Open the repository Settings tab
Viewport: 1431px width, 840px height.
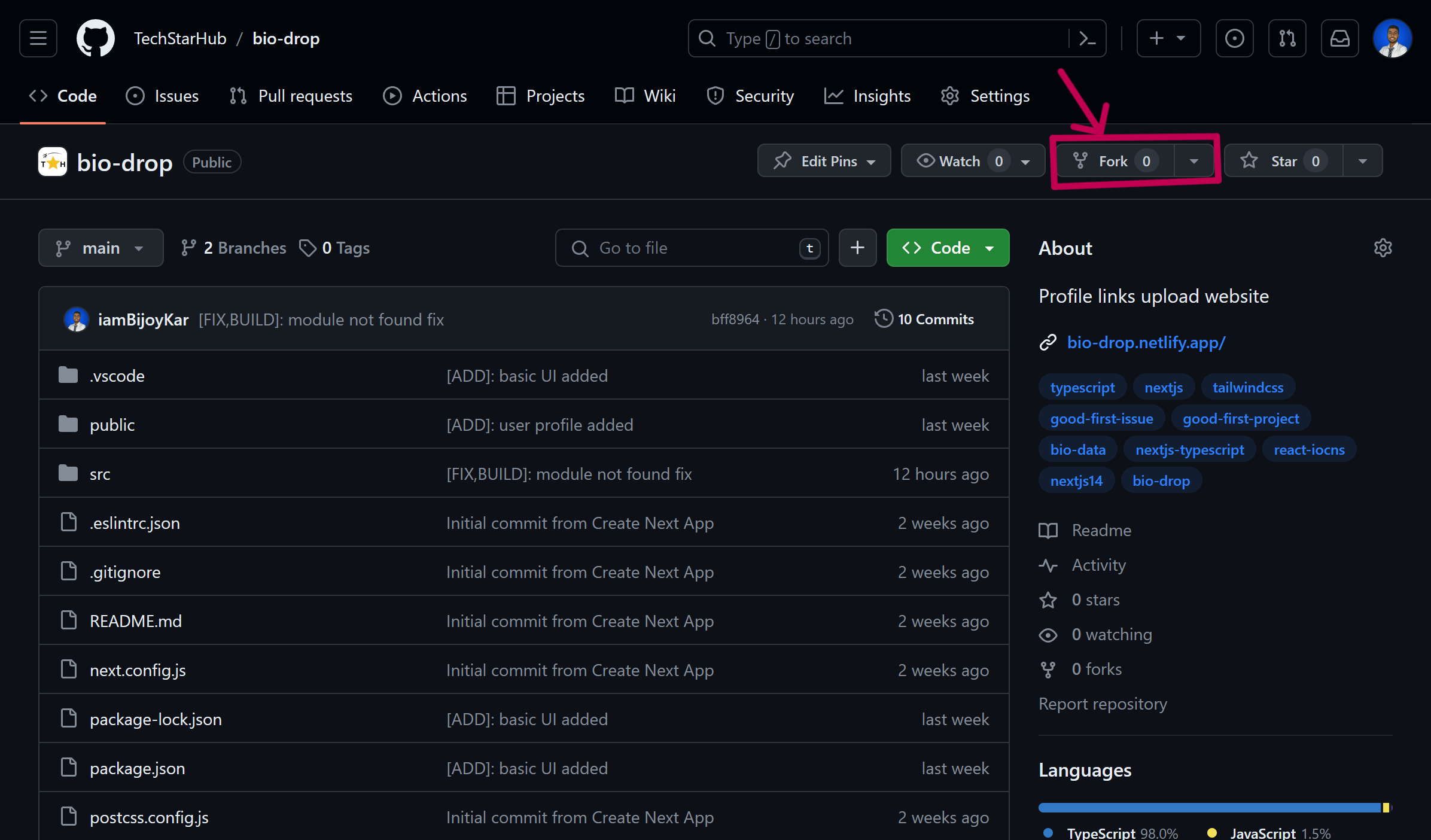pos(985,96)
